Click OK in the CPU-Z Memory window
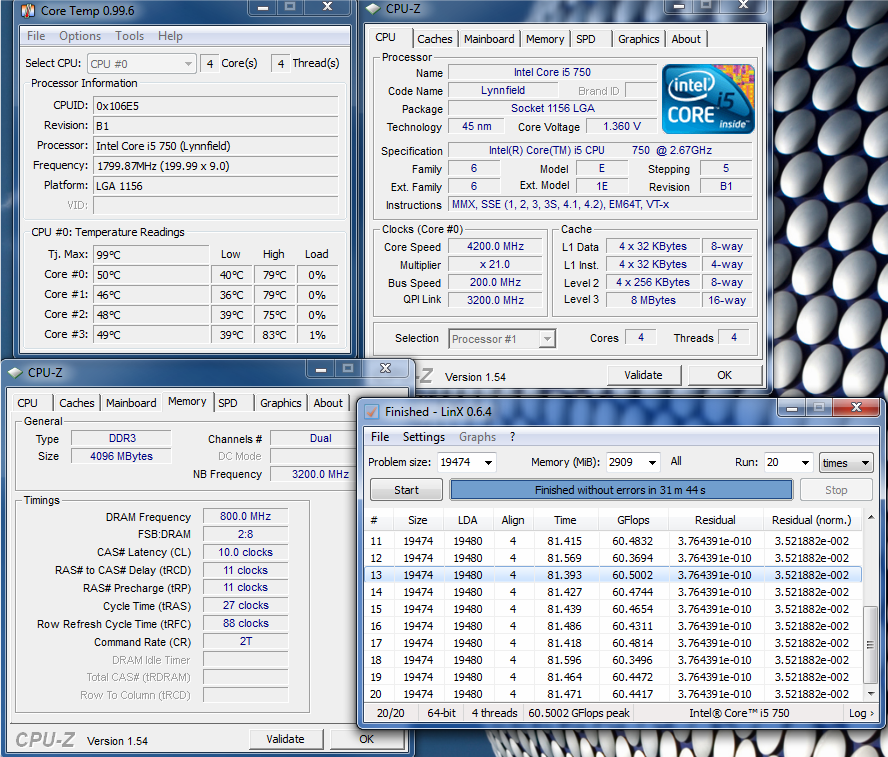The image size is (888, 757). [366, 739]
